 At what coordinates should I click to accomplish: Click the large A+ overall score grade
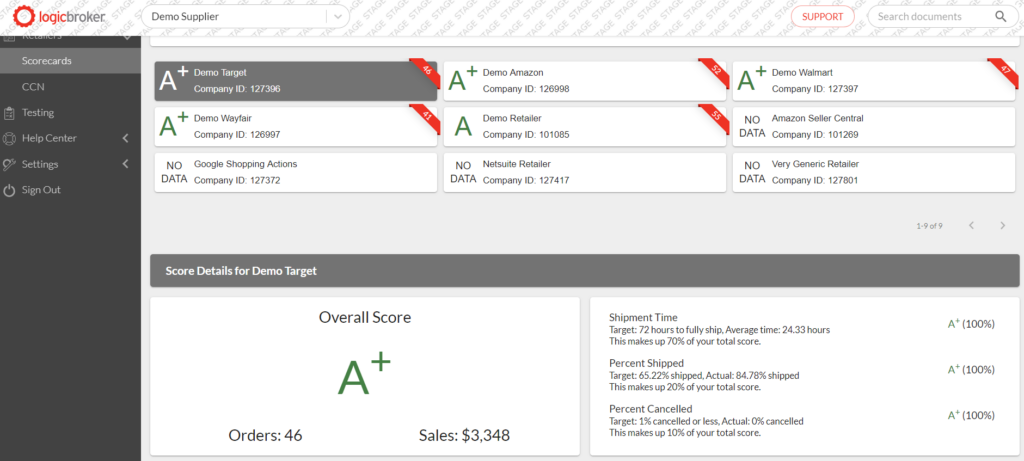point(364,375)
